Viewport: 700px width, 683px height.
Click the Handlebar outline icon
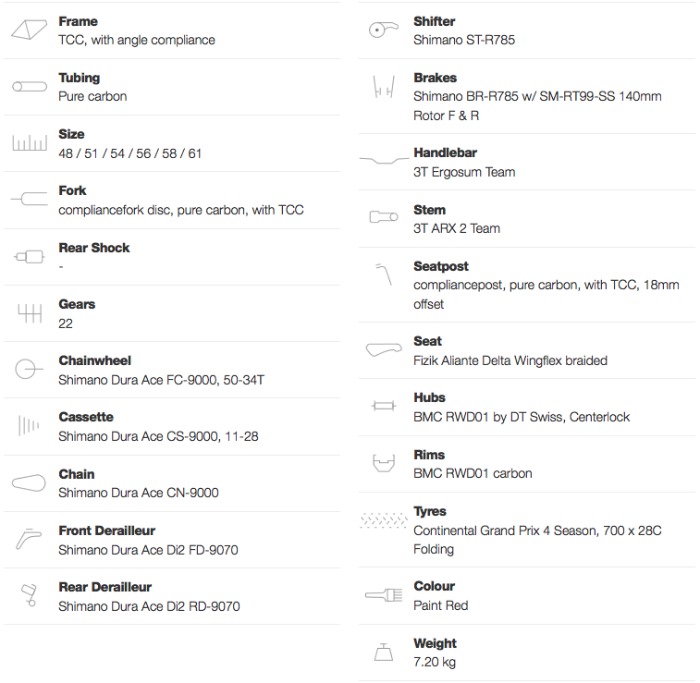click(x=384, y=159)
